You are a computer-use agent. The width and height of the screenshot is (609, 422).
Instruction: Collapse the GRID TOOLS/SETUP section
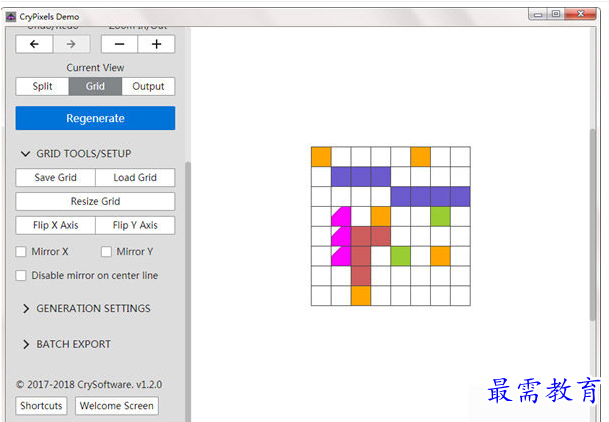point(76,154)
